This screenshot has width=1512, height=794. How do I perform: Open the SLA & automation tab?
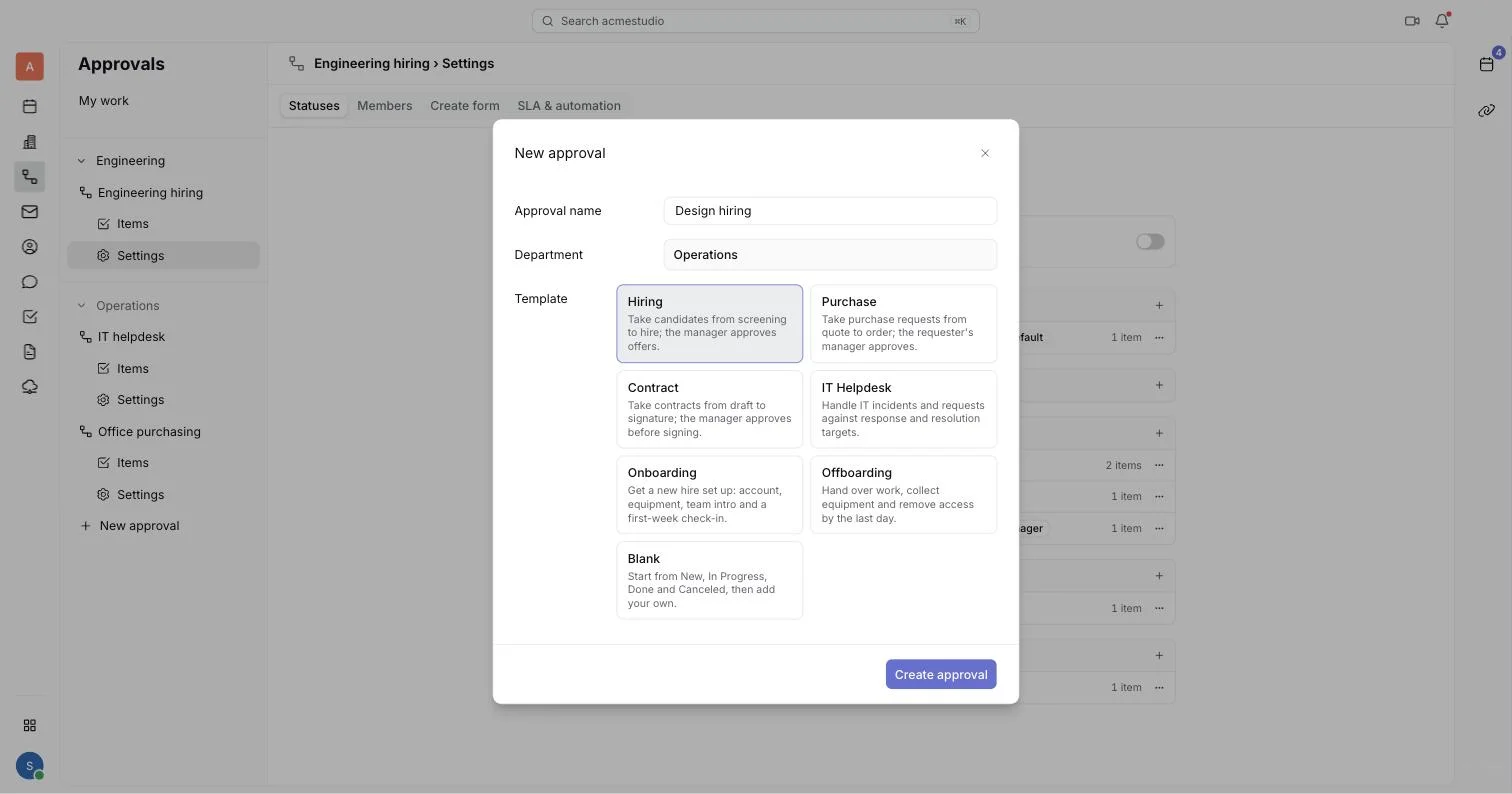pos(569,106)
